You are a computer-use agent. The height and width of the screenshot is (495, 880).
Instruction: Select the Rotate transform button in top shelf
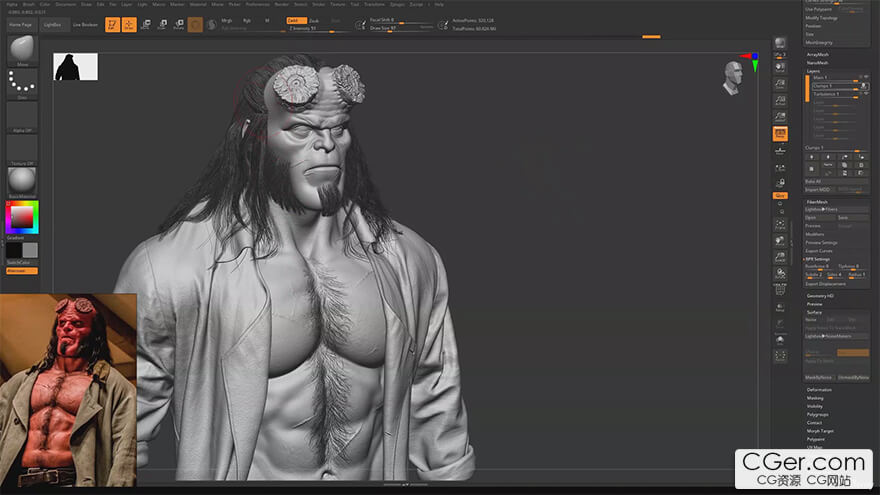179,25
